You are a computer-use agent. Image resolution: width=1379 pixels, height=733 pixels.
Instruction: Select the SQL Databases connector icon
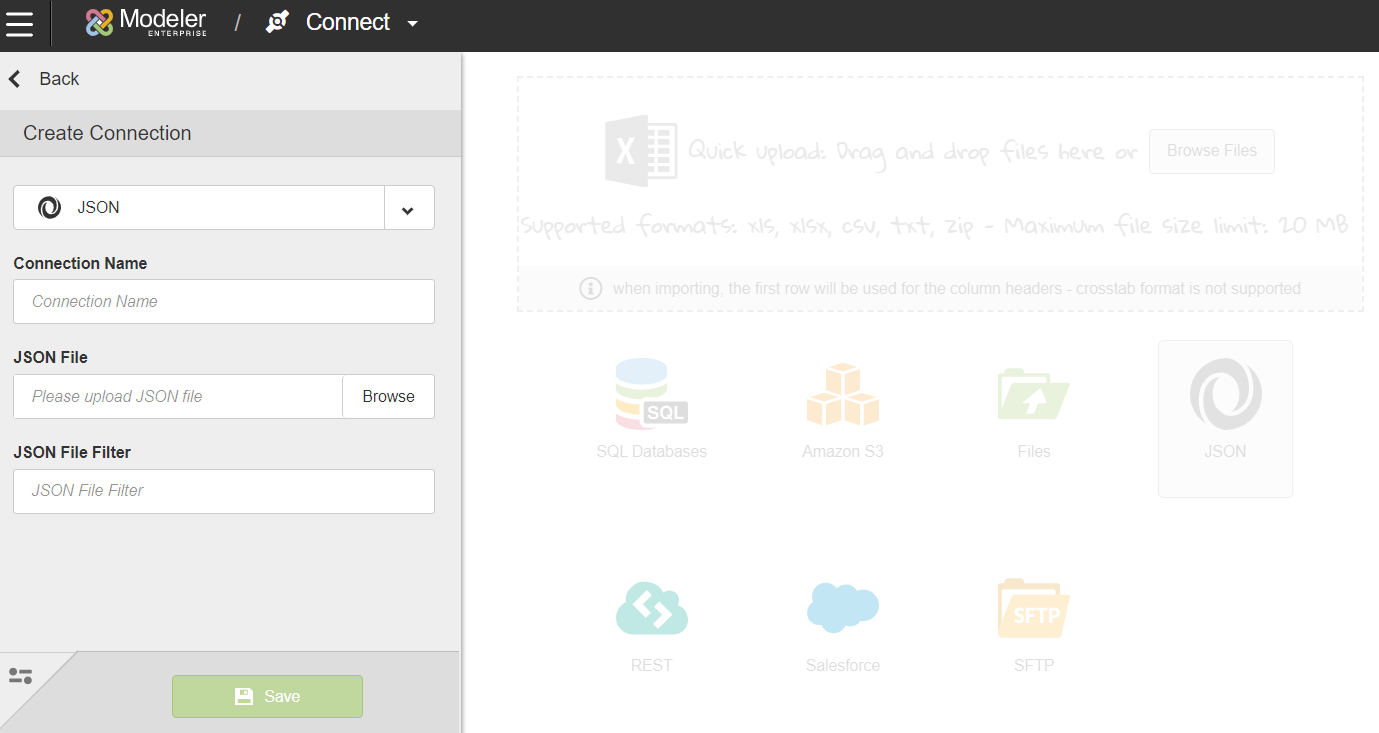click(x=651, y=393)
